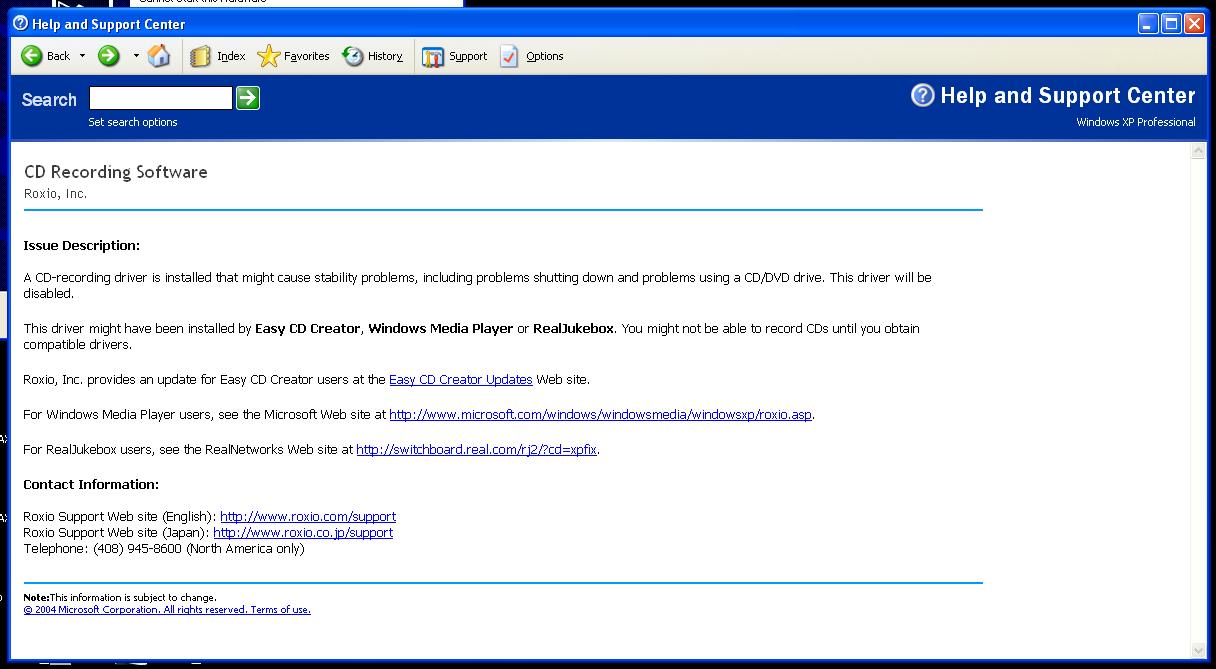Click the Help and Support Center title icon
This screenshot has height=669, width=1216.
21,24
